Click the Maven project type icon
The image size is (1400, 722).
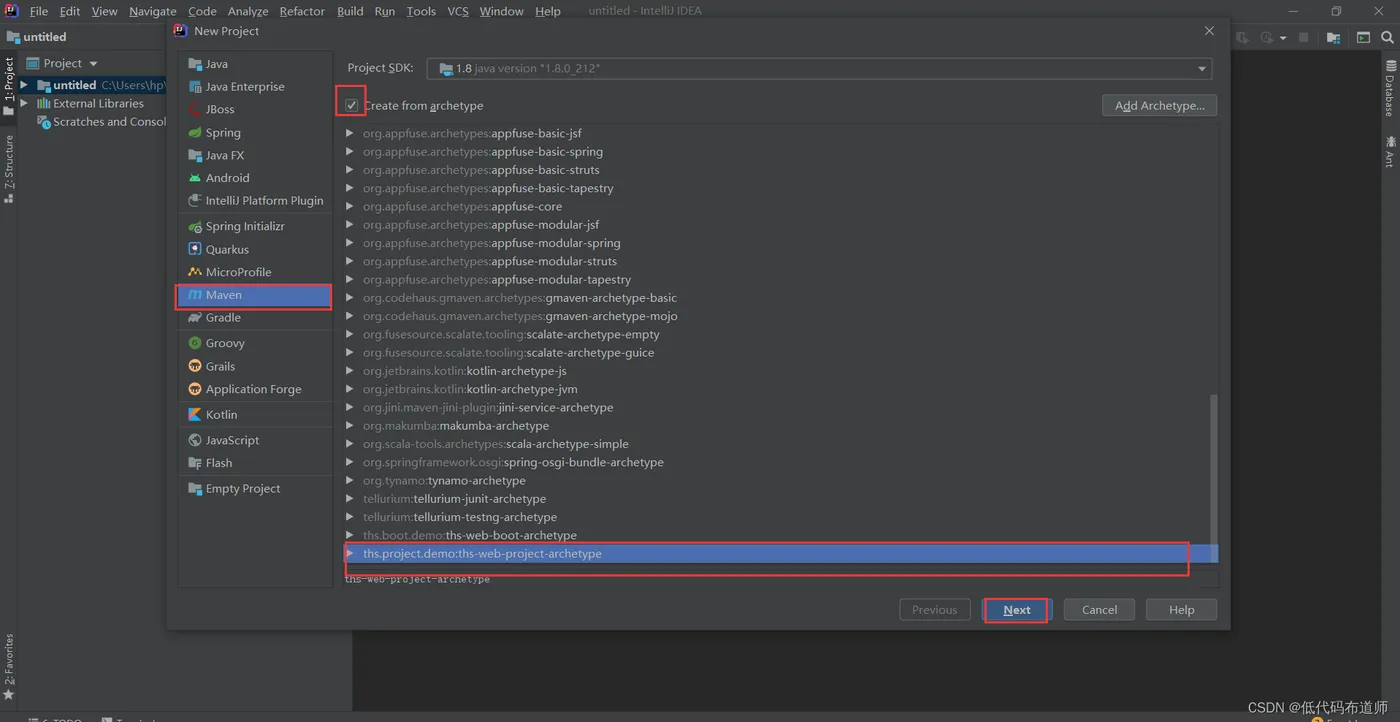(195, 295)
